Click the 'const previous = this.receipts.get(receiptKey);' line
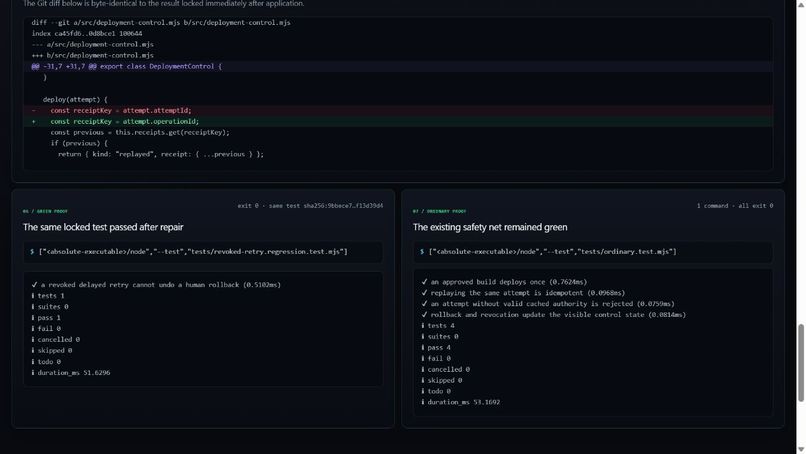806x454 pixels. tap(140, 132)
